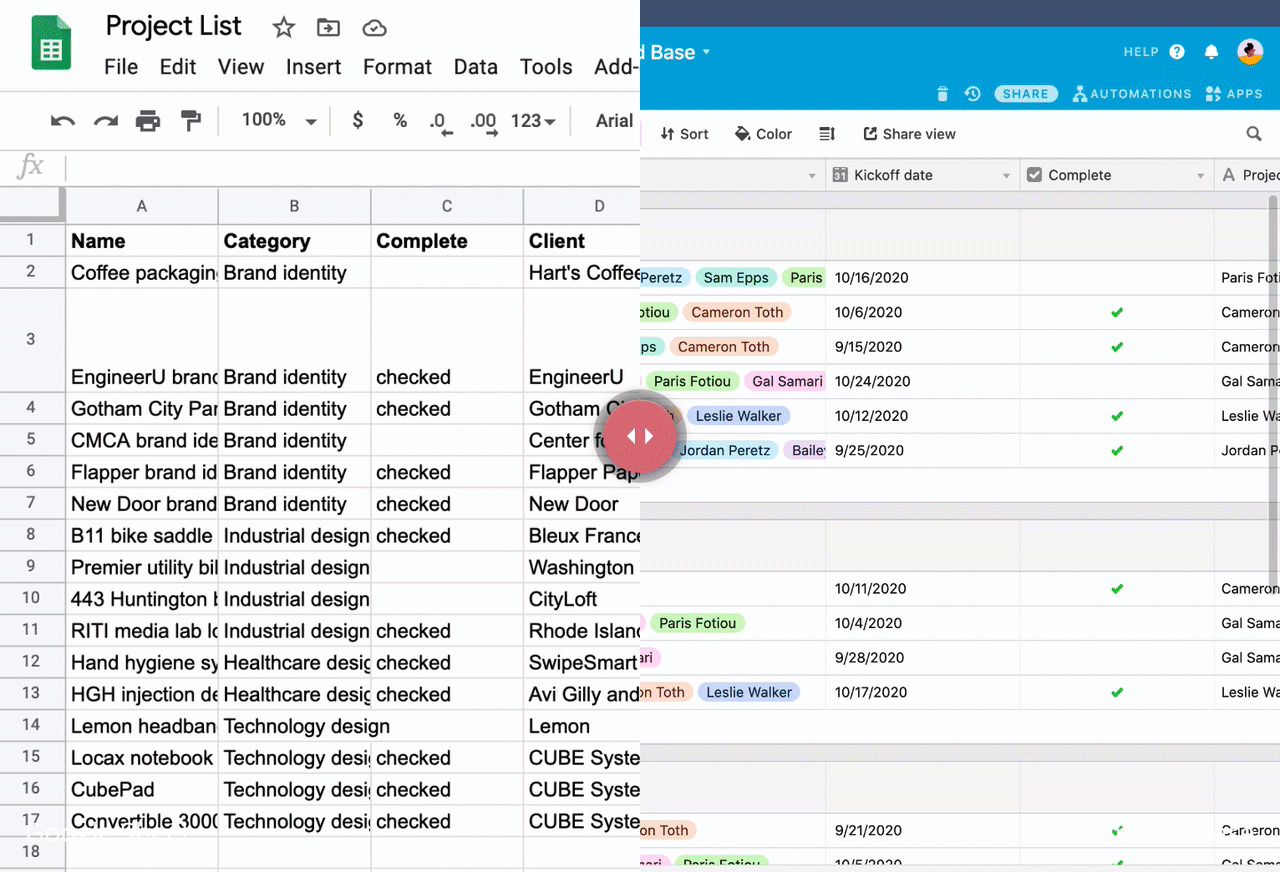Click the 'Leslie Walker' tag near 10/12/2020
Image resolution: width=1280 pixels, height=872 pixels.
point(738,416)
